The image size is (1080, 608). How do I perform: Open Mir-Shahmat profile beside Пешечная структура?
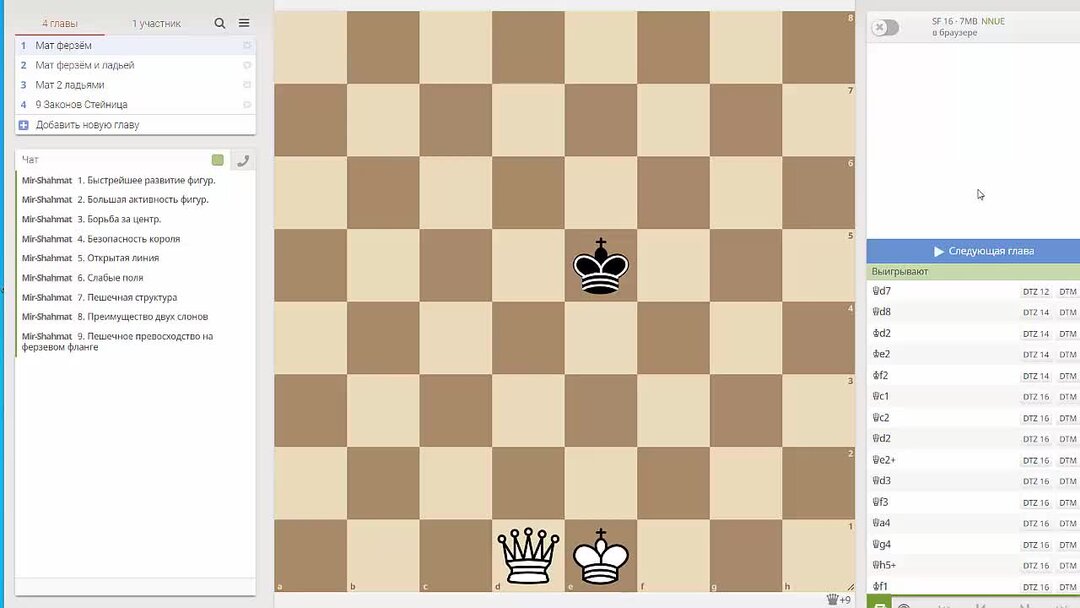pos(47,297)
